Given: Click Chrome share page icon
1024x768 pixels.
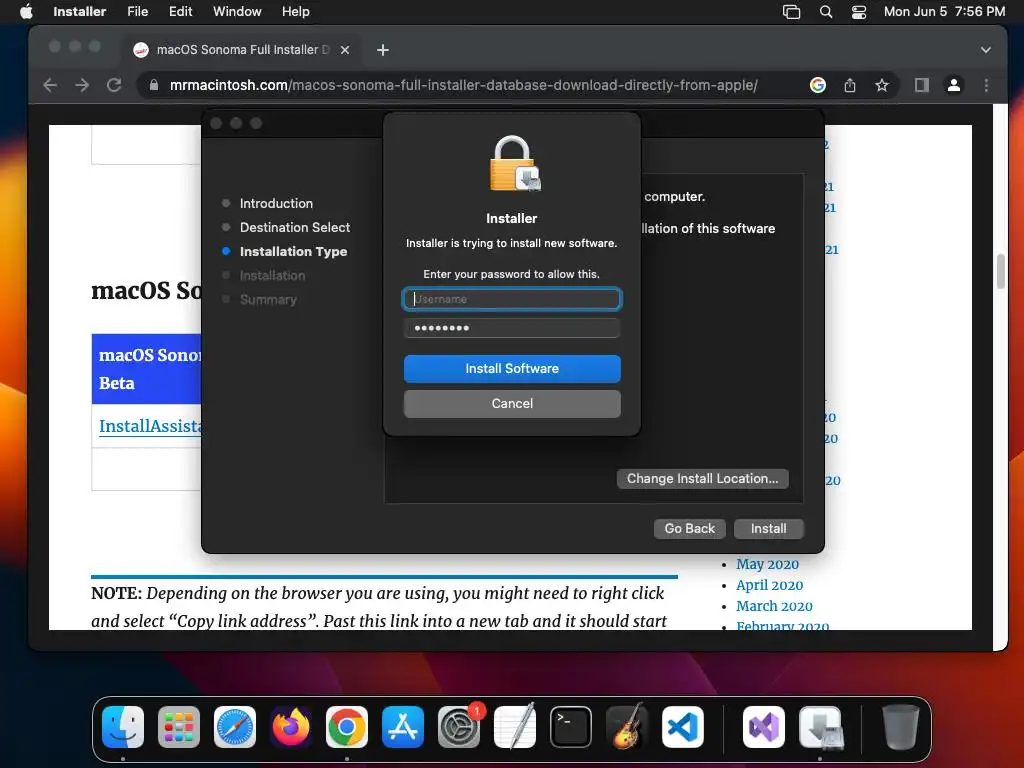Looking at the screenshot, I should (850, 85).
